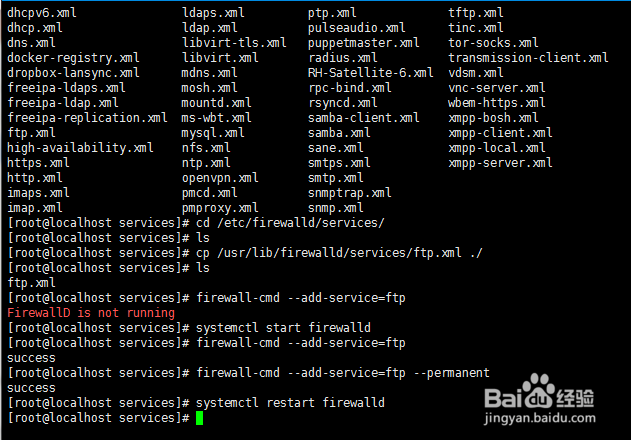Image resolution: width=631 pixels, height=440 pixels.
Task: Select transmission-client.xml in the listing
Action: (x=528, y=58)
